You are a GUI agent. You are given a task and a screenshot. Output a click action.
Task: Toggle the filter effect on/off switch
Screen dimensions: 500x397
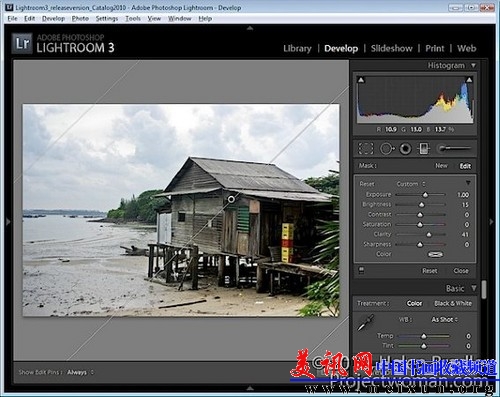[x=361, y=269]
